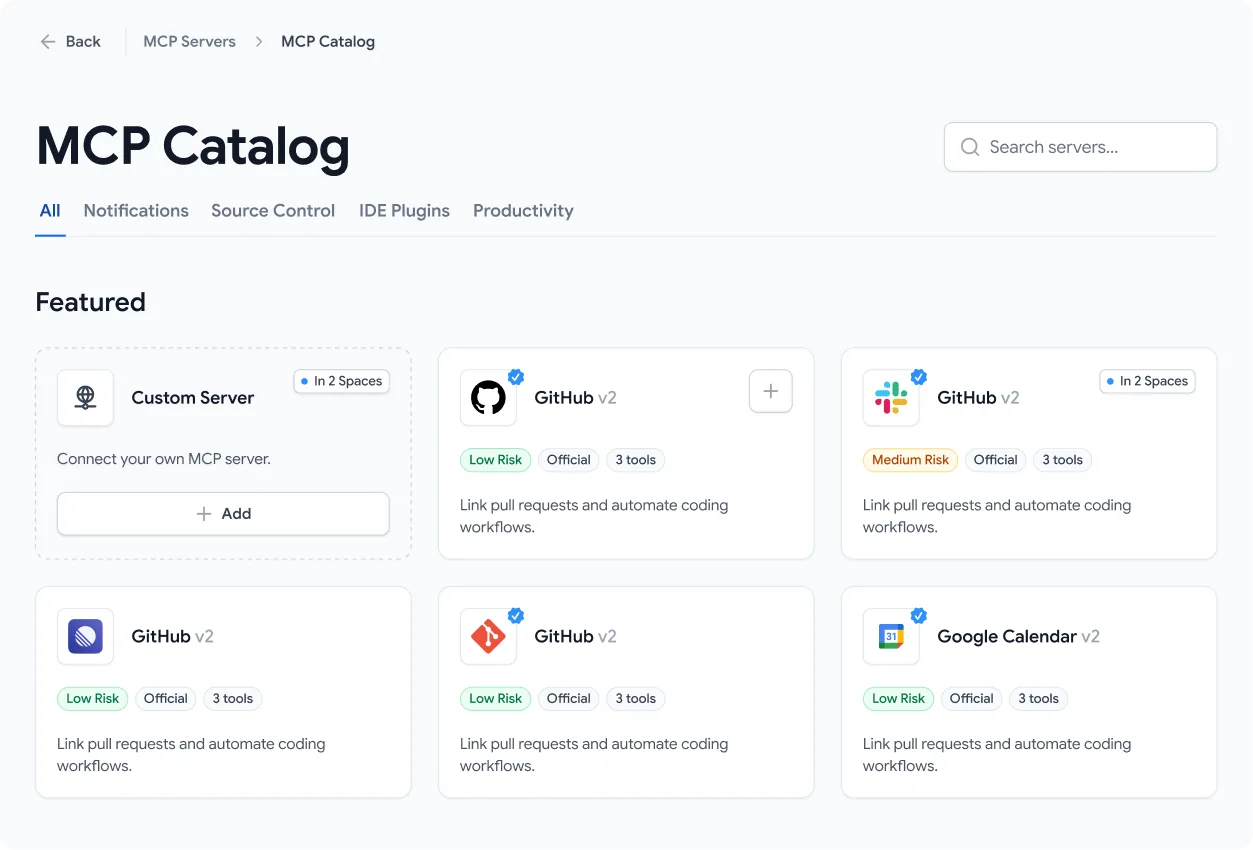This screenshot has width=1253, height=850.
Task: Click the GitHub octocat logo icon
Action: pyautogui.click(x=488, y=398)
